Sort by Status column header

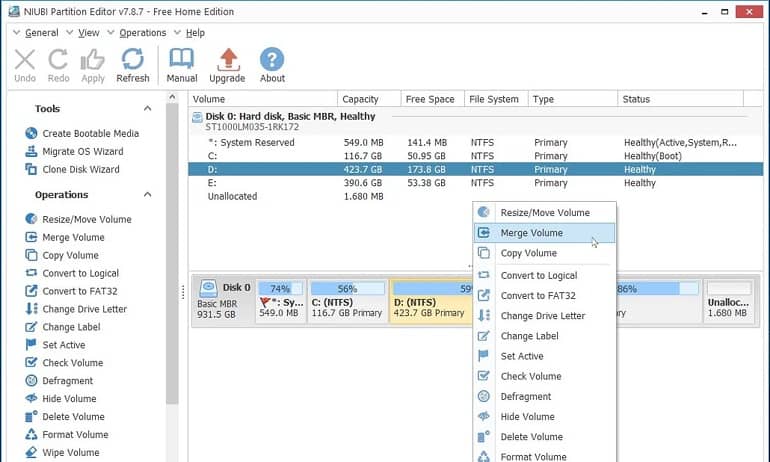tap(681, 99)
